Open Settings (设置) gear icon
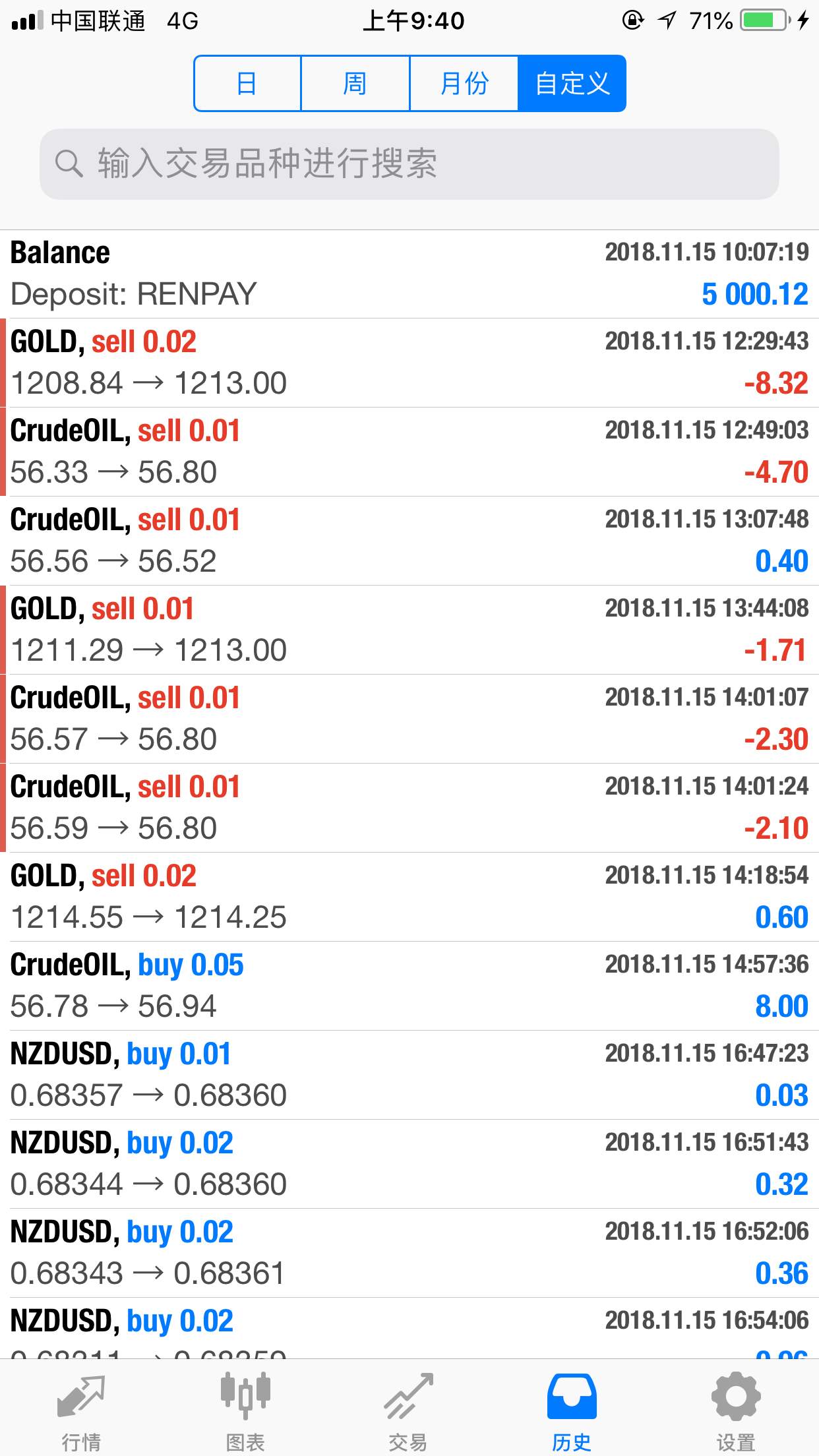This screenshot has height=1456, width=819. [x=736, y=1397]
